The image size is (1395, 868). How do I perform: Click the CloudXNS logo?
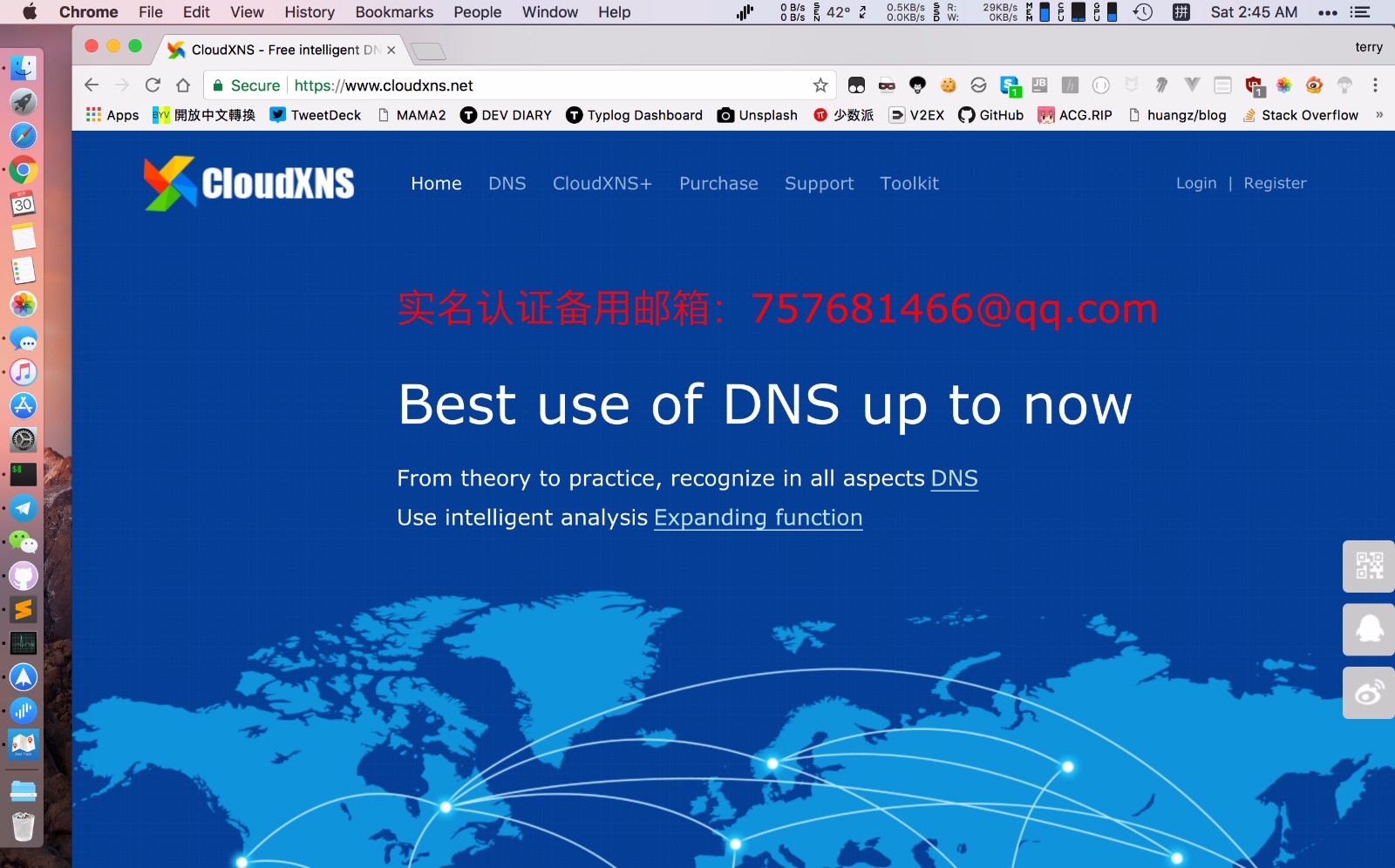coord(249,183)
